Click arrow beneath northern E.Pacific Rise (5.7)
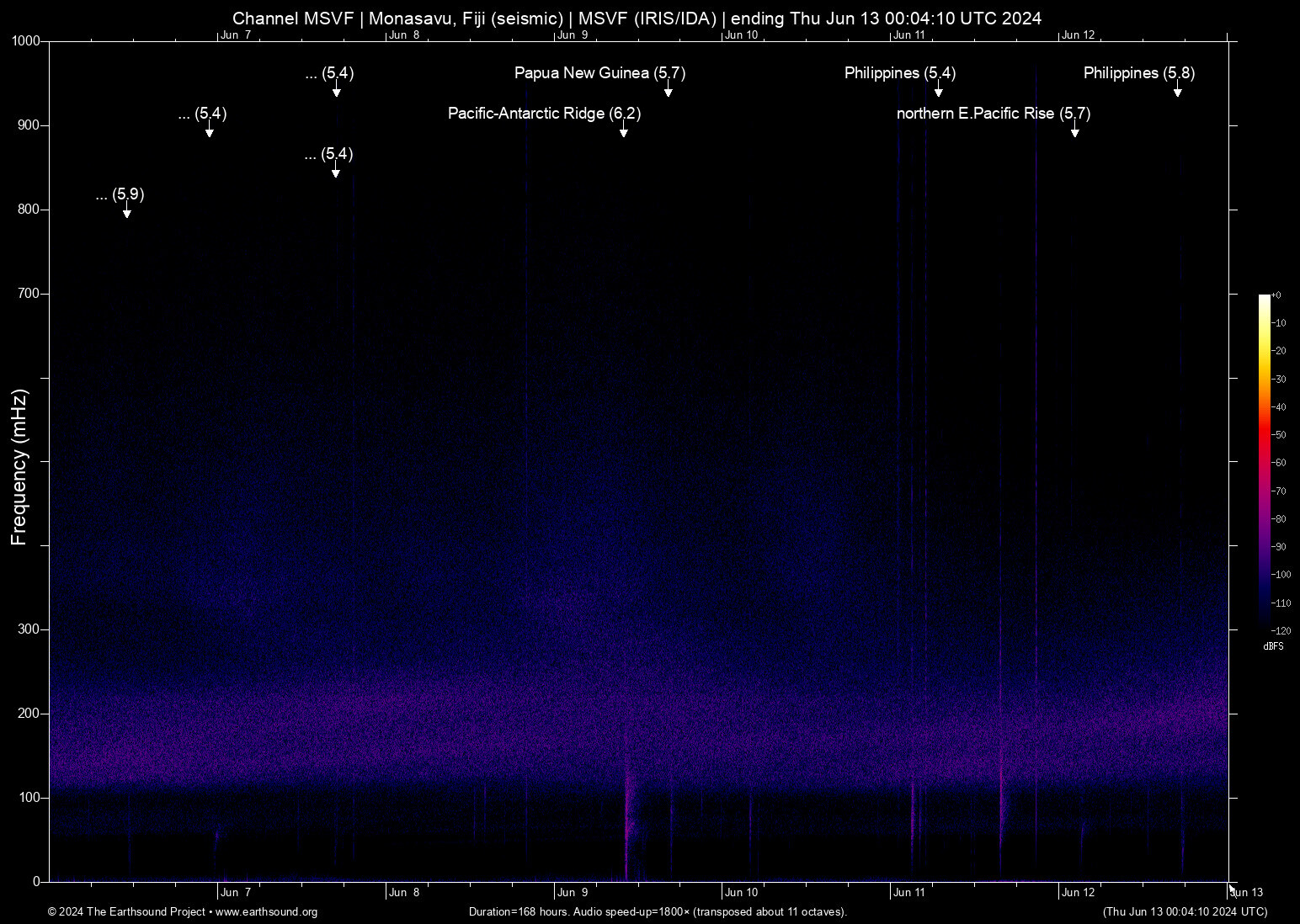This screenshot has height=924, width=1300. (1074, 130)
